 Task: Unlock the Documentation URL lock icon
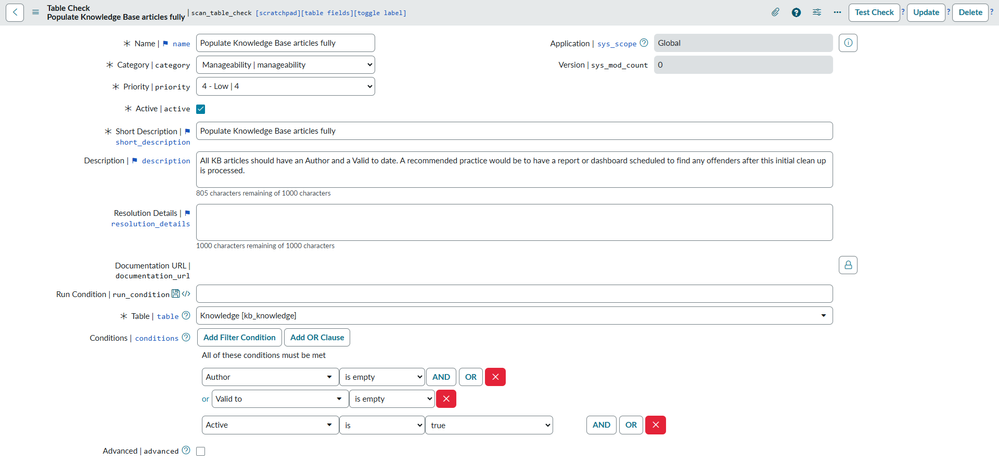pos(848,265)
